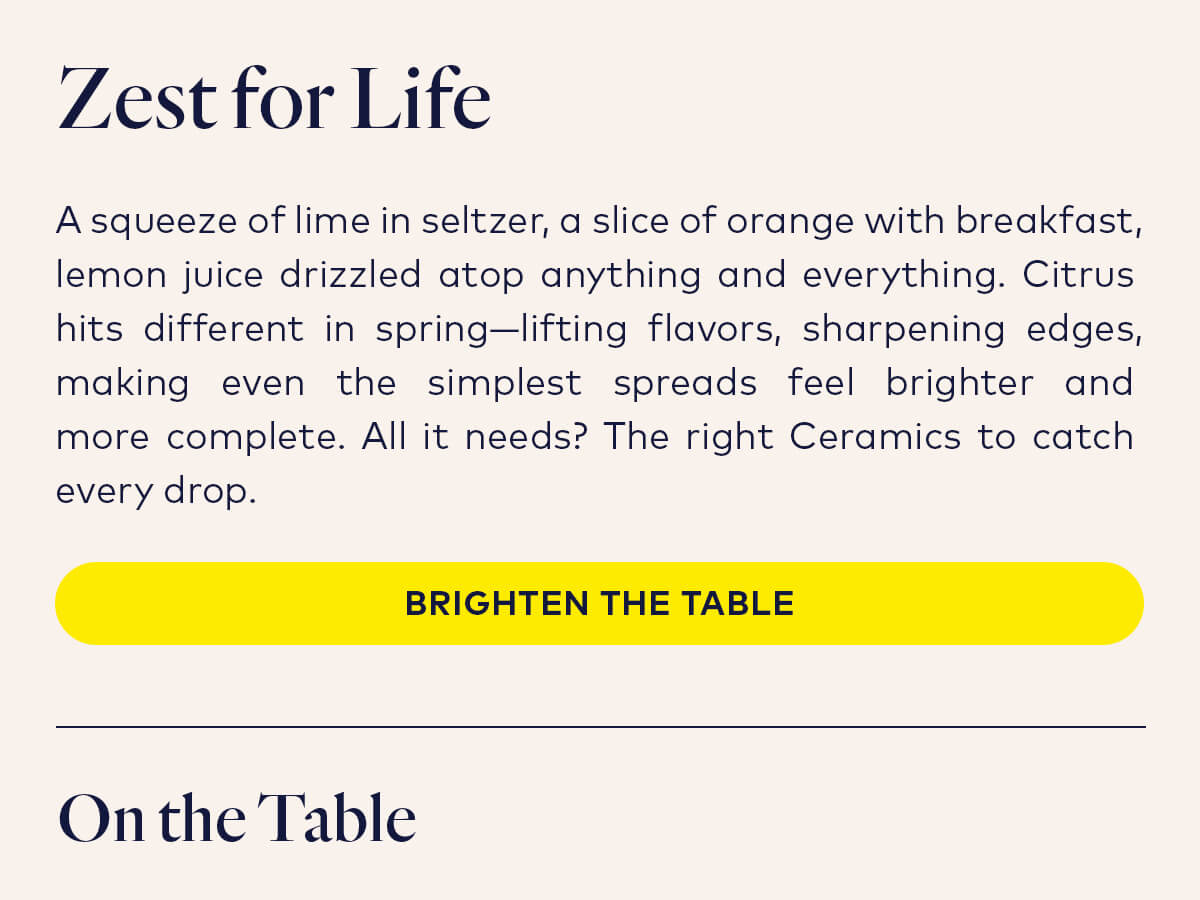Click the text BRIGHTEN THE TABLE label

[x=598, y=602]
